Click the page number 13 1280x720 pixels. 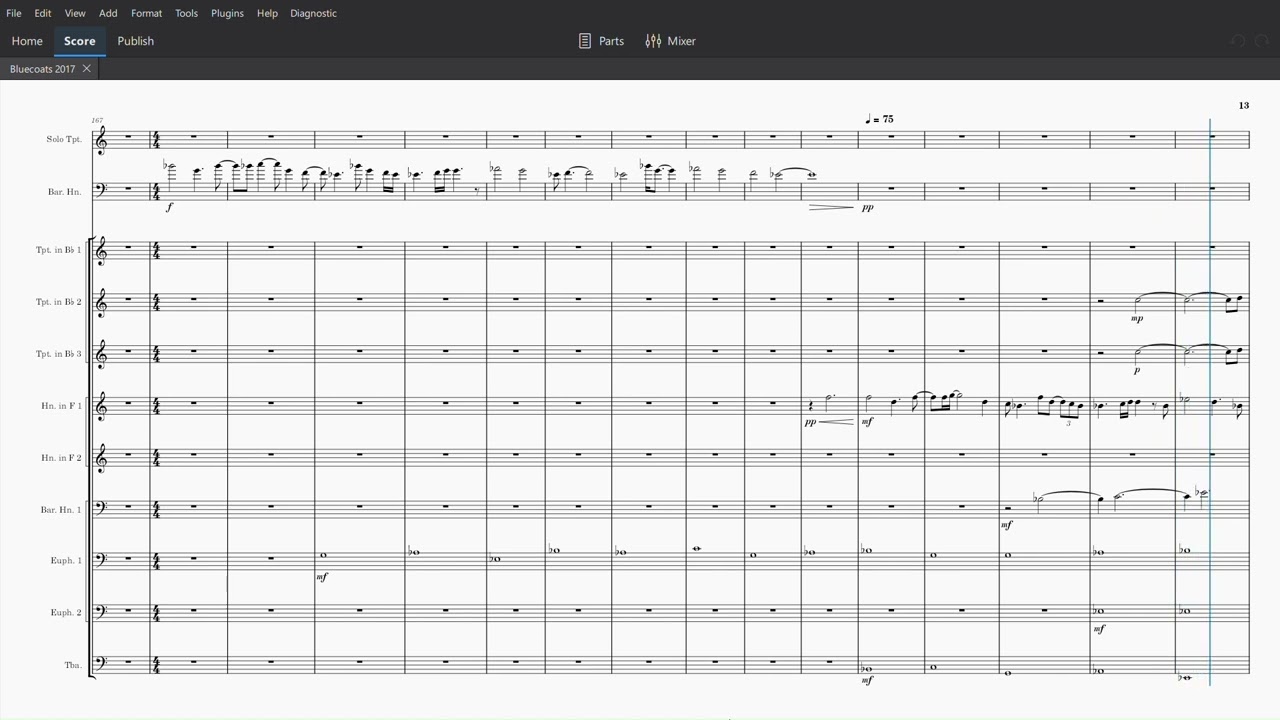(1244, 105)
